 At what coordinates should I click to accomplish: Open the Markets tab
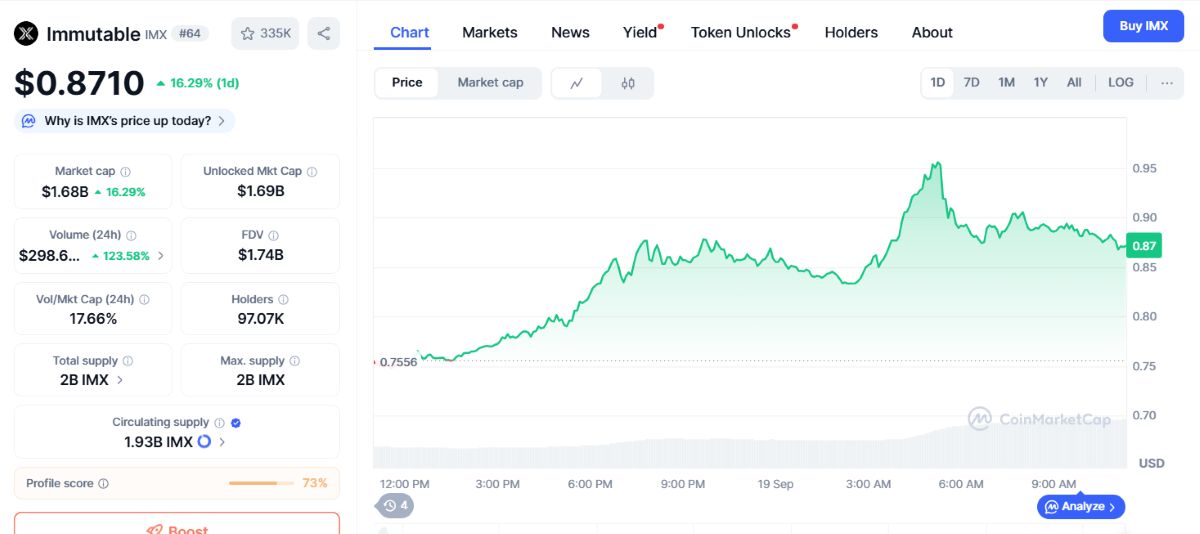tap(490, 33)
